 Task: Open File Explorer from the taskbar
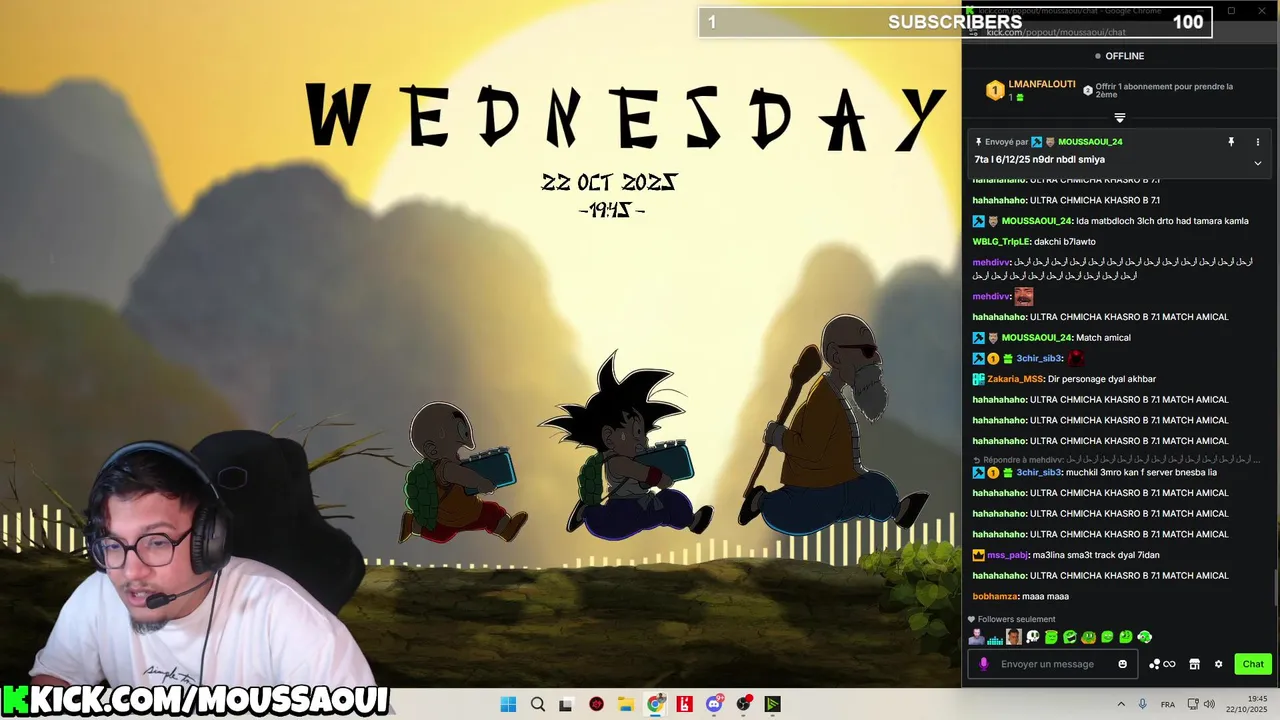[x=625, y=704]
